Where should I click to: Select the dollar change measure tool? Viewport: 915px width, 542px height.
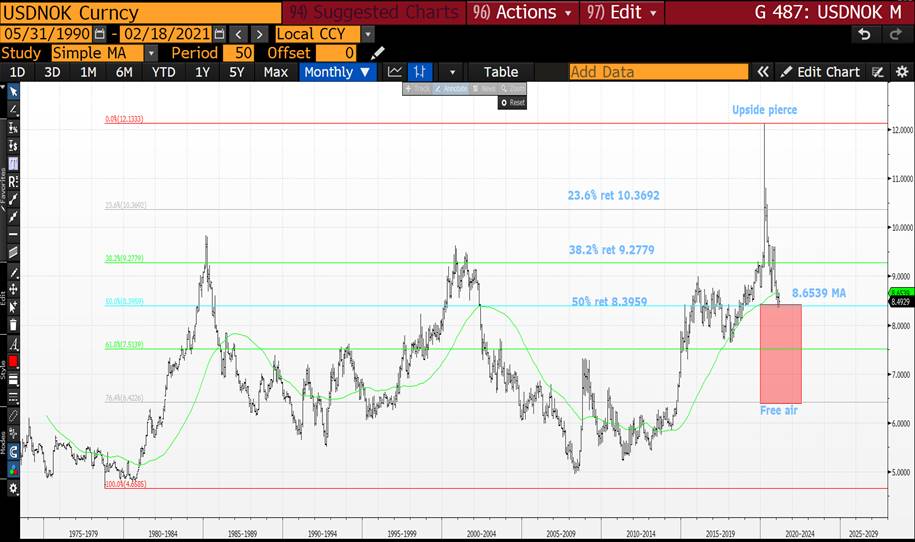13,145
